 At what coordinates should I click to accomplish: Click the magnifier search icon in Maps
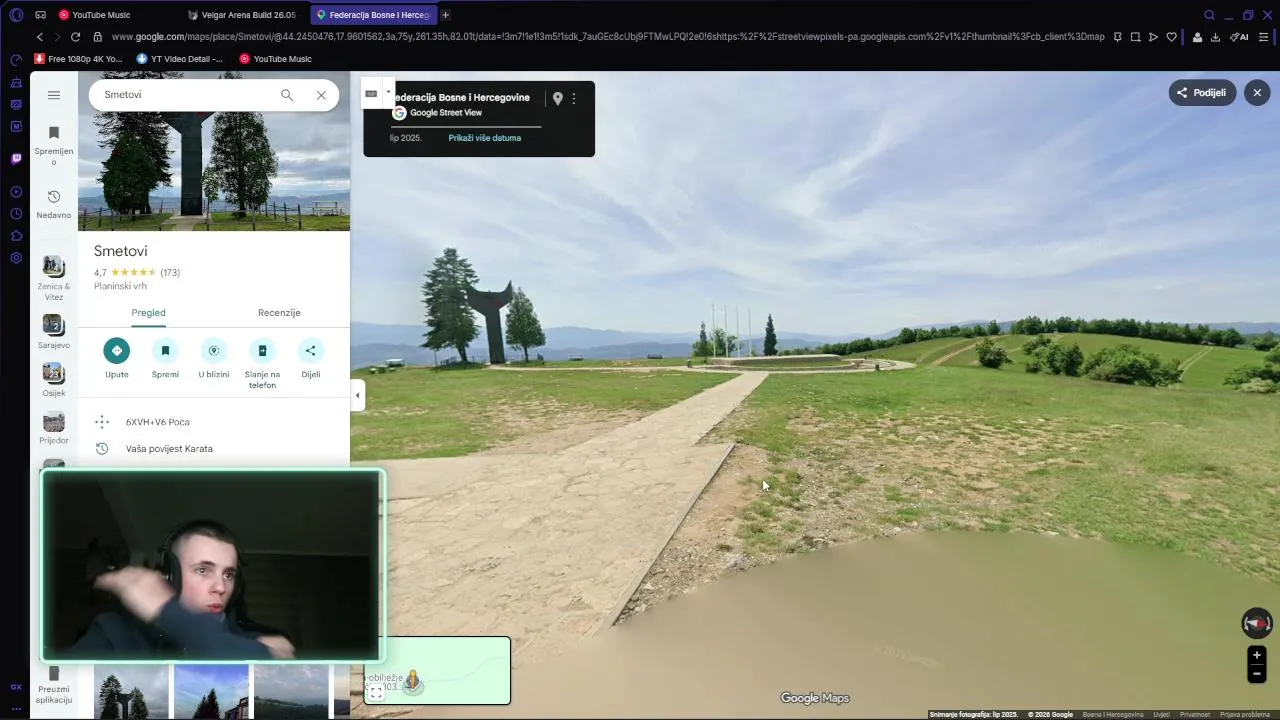click(287, 95)
